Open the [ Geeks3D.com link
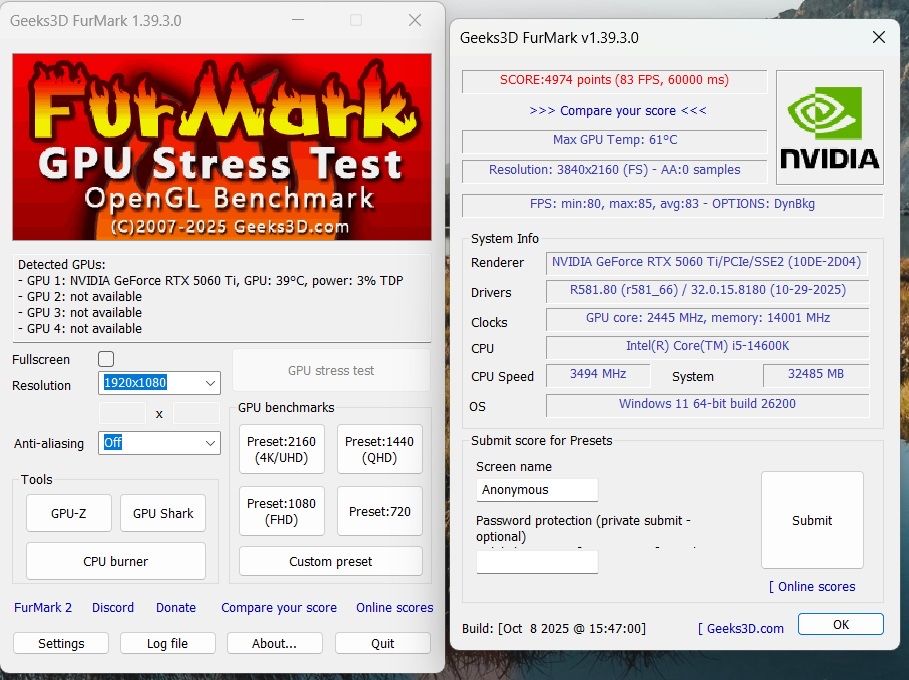The width and height of the screenshot is (909, 680). click(741, 628)
